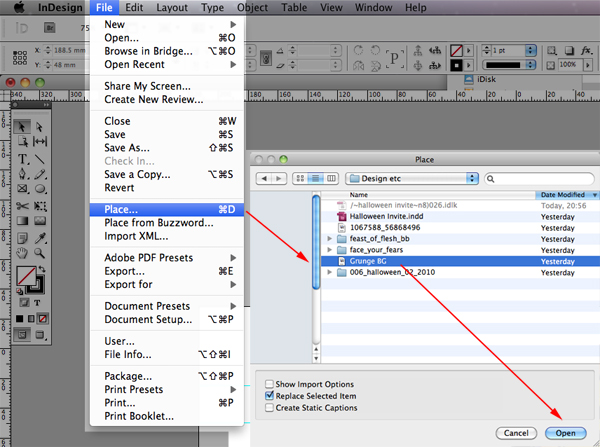This screenshot has height=447, width=600.
Task: Select the Note tool
Action: [22, 238]
